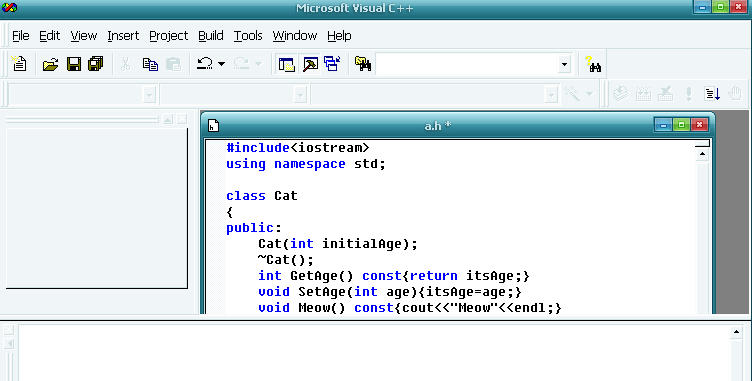Open the Build menu
The height and width of the screenshot is (381, 752).
211,36
